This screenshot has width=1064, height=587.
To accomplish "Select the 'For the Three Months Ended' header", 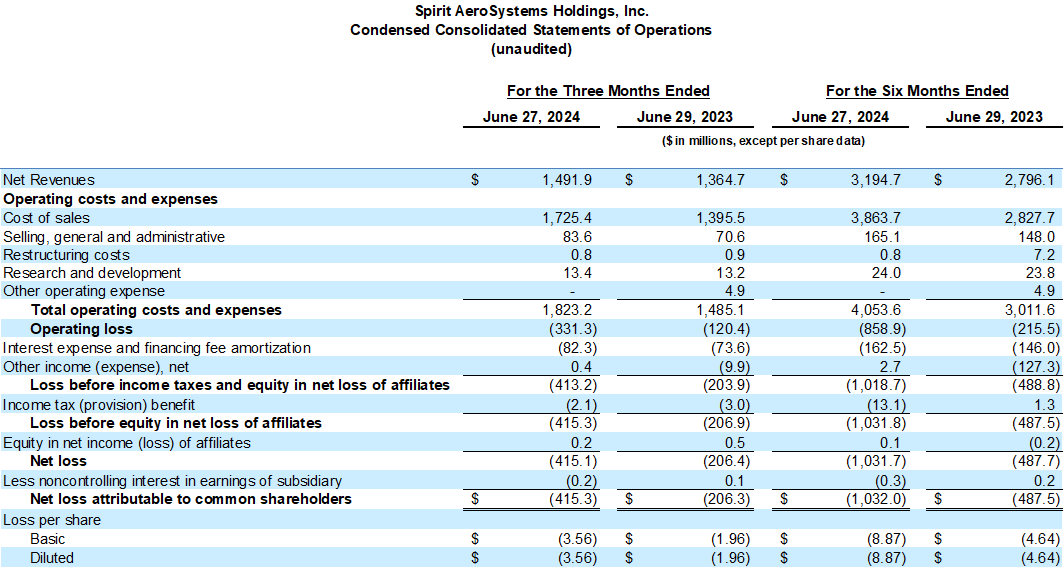I will (608, 91).
